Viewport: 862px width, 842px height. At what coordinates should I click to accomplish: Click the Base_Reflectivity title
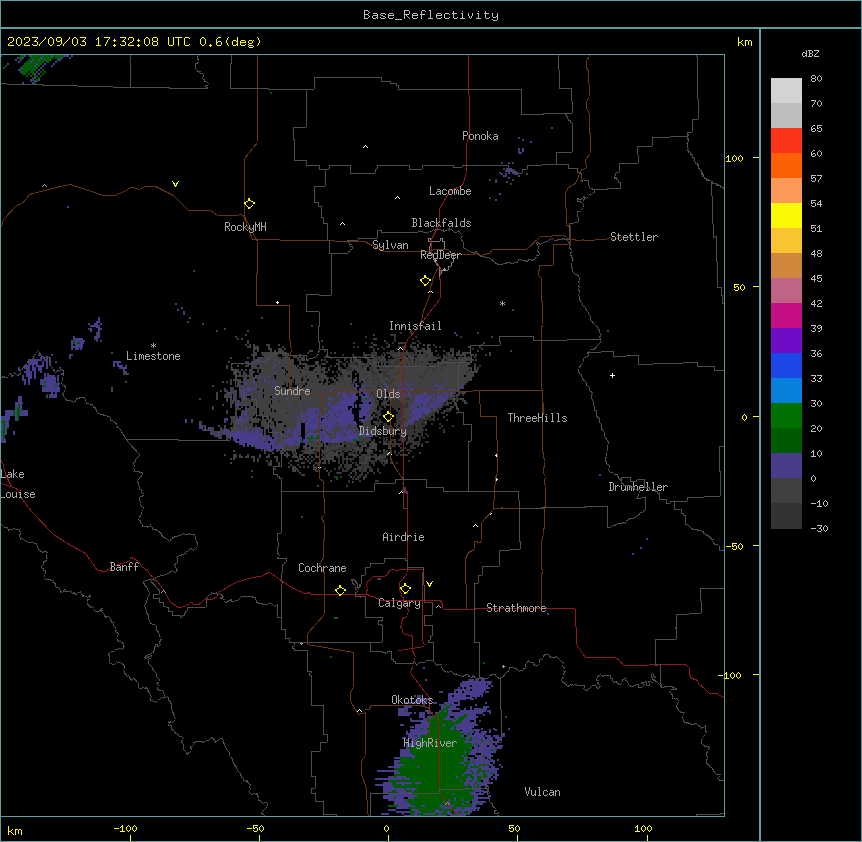(431, 15)
